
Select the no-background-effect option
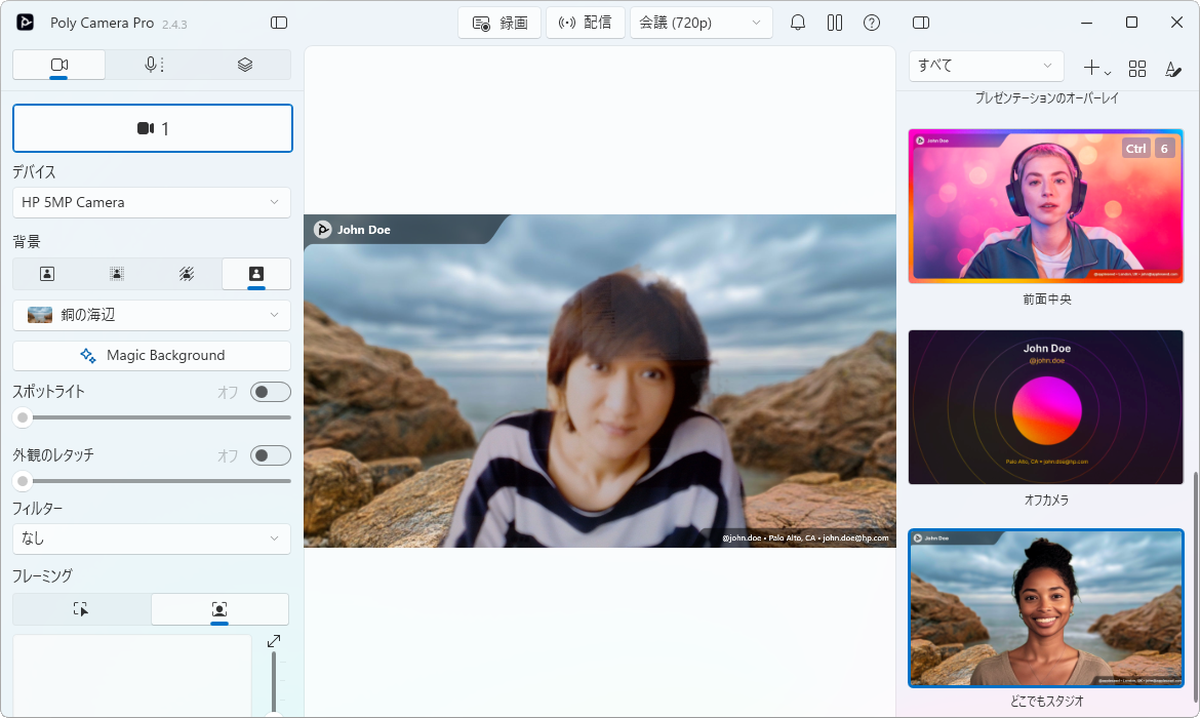tap(47, 274)
